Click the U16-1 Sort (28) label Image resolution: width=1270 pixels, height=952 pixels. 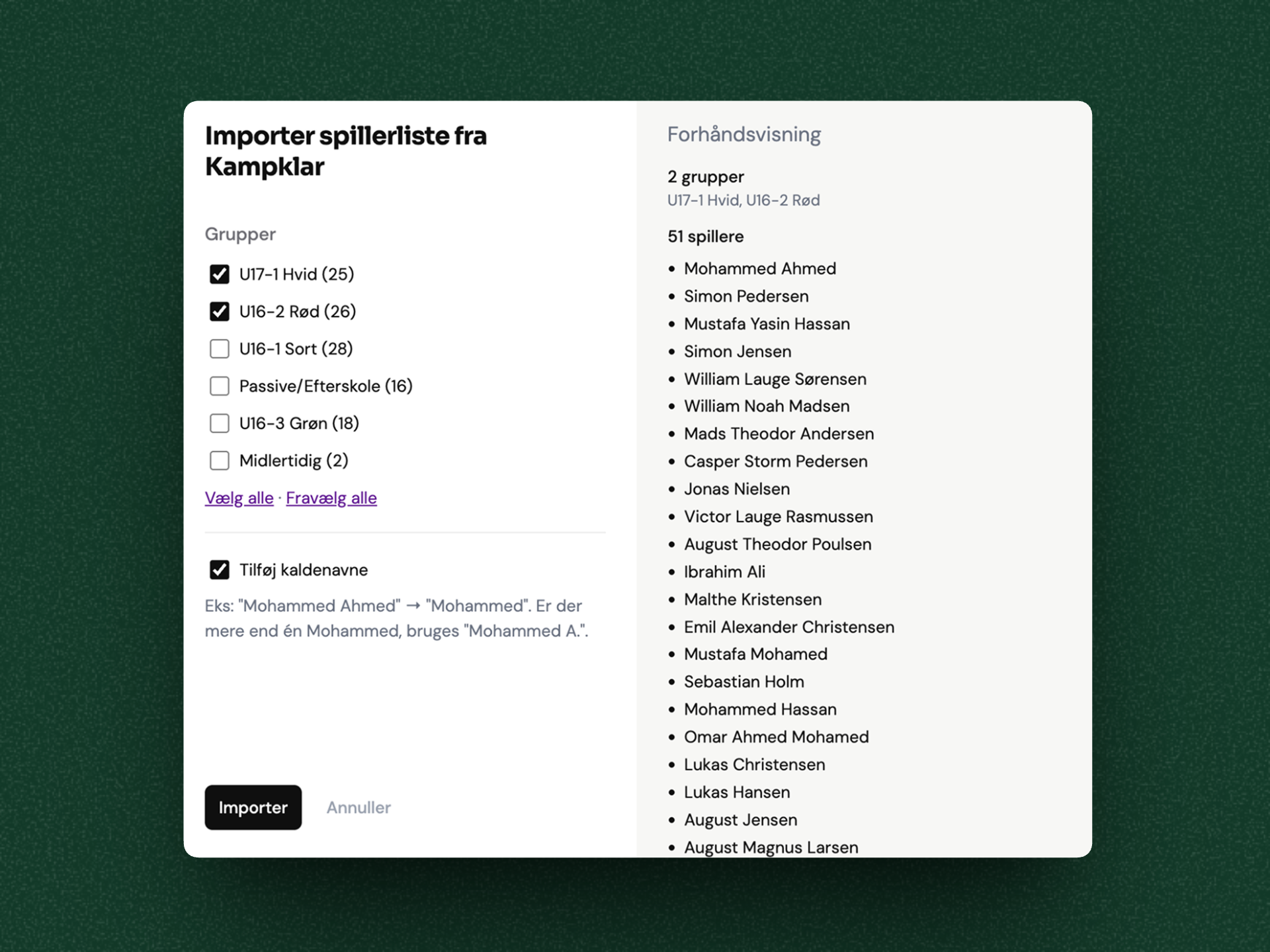click(x=296, y=348)
